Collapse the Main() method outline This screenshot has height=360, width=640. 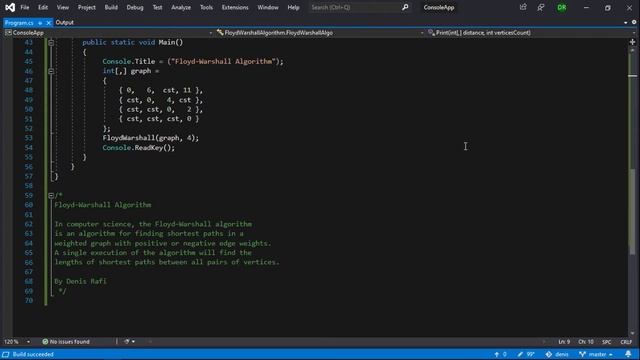[51, 42]
